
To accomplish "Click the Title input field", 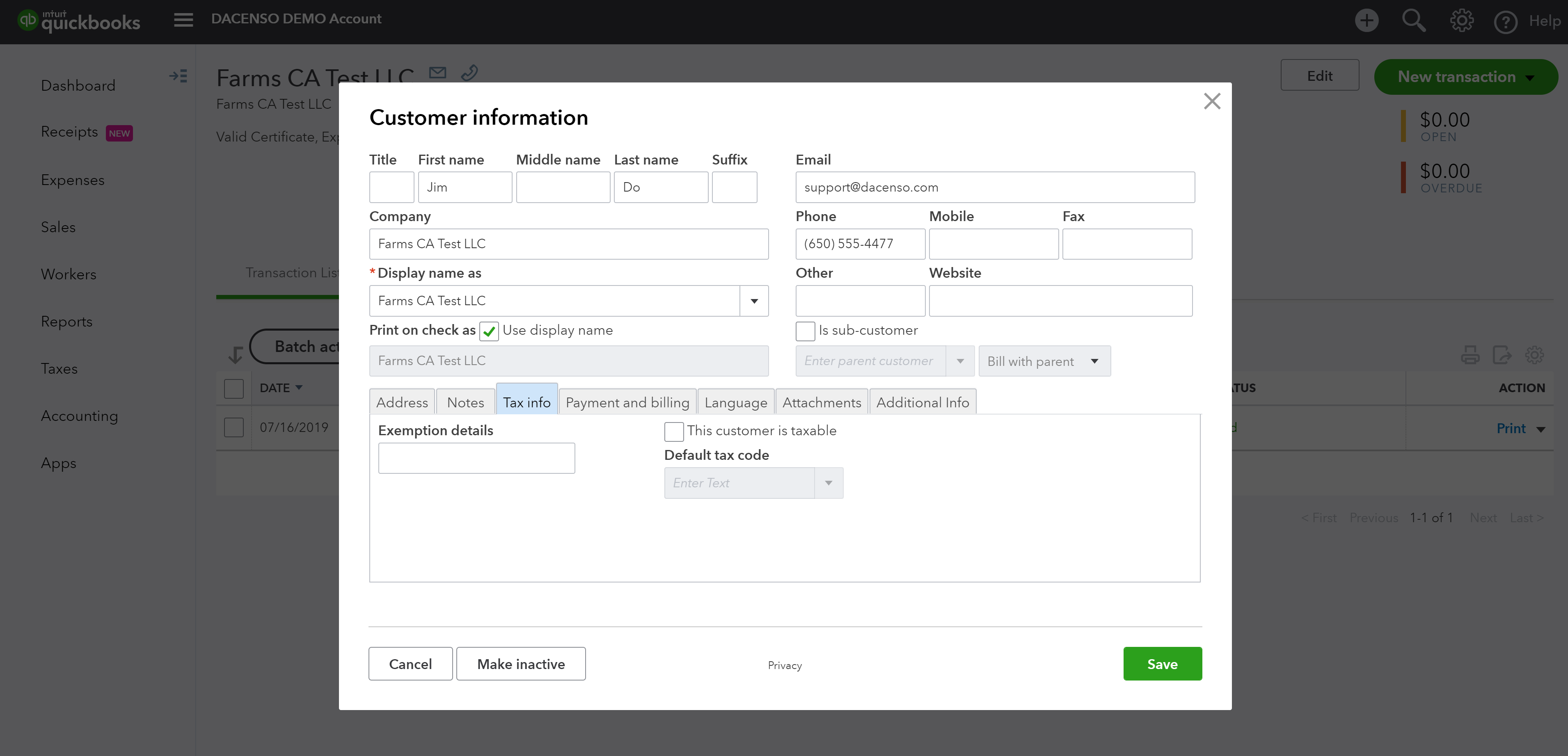I will 391,187.
